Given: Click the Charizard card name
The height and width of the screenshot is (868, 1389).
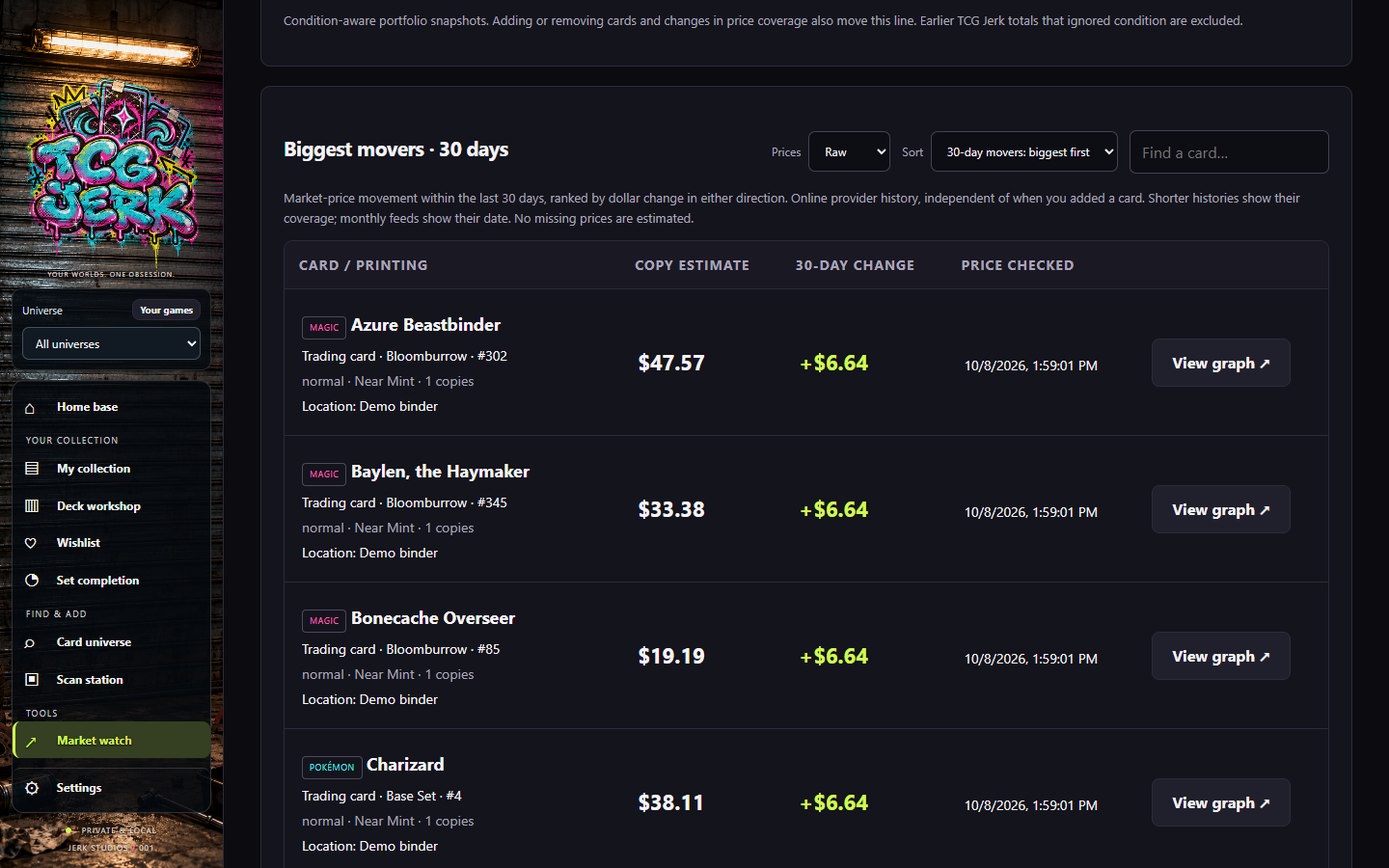Looking at the screenshot, I should pyautogui.click(x=405, y=765).
